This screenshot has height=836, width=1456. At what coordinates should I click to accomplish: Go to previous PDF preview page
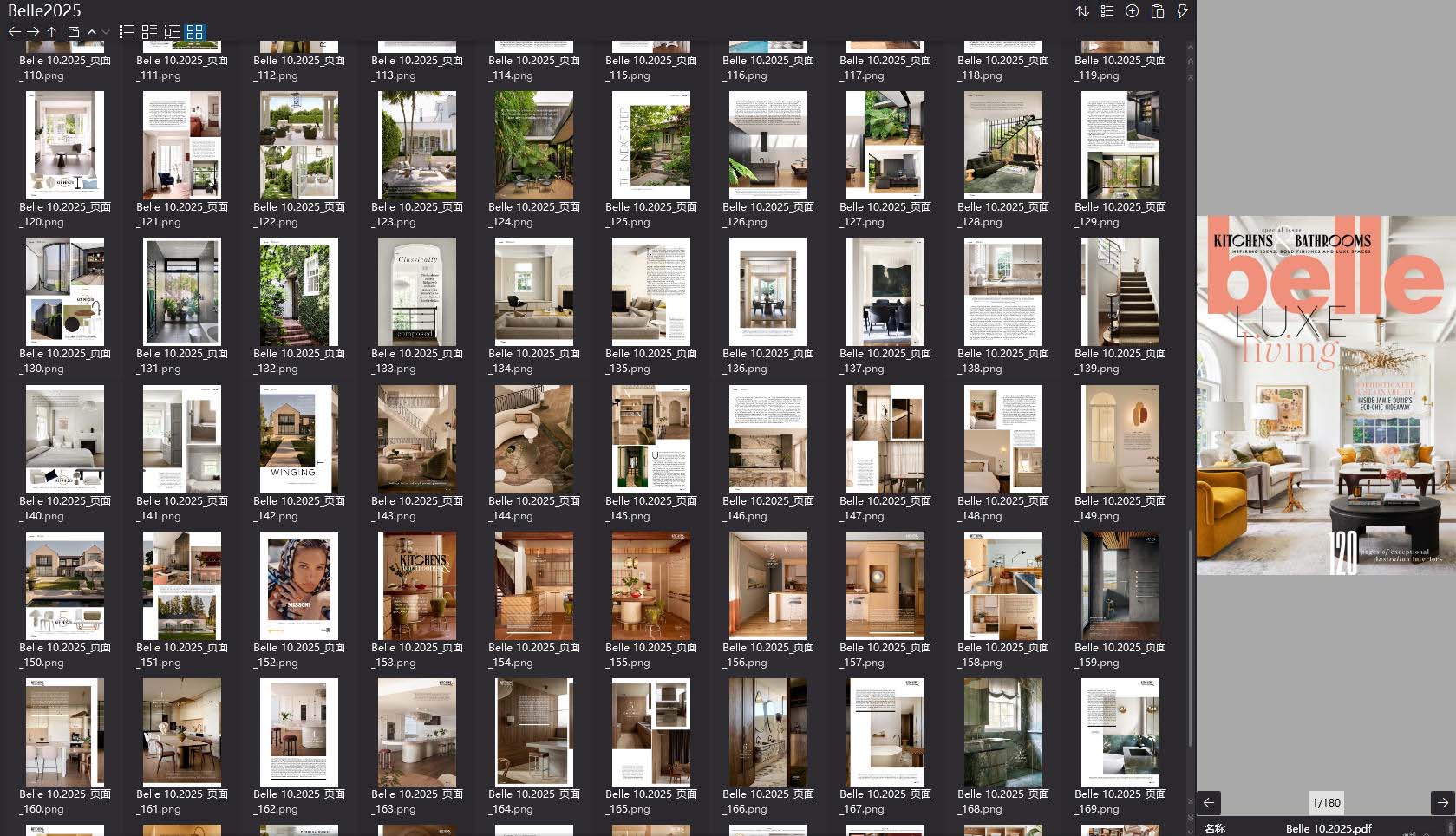point(1209,803)
